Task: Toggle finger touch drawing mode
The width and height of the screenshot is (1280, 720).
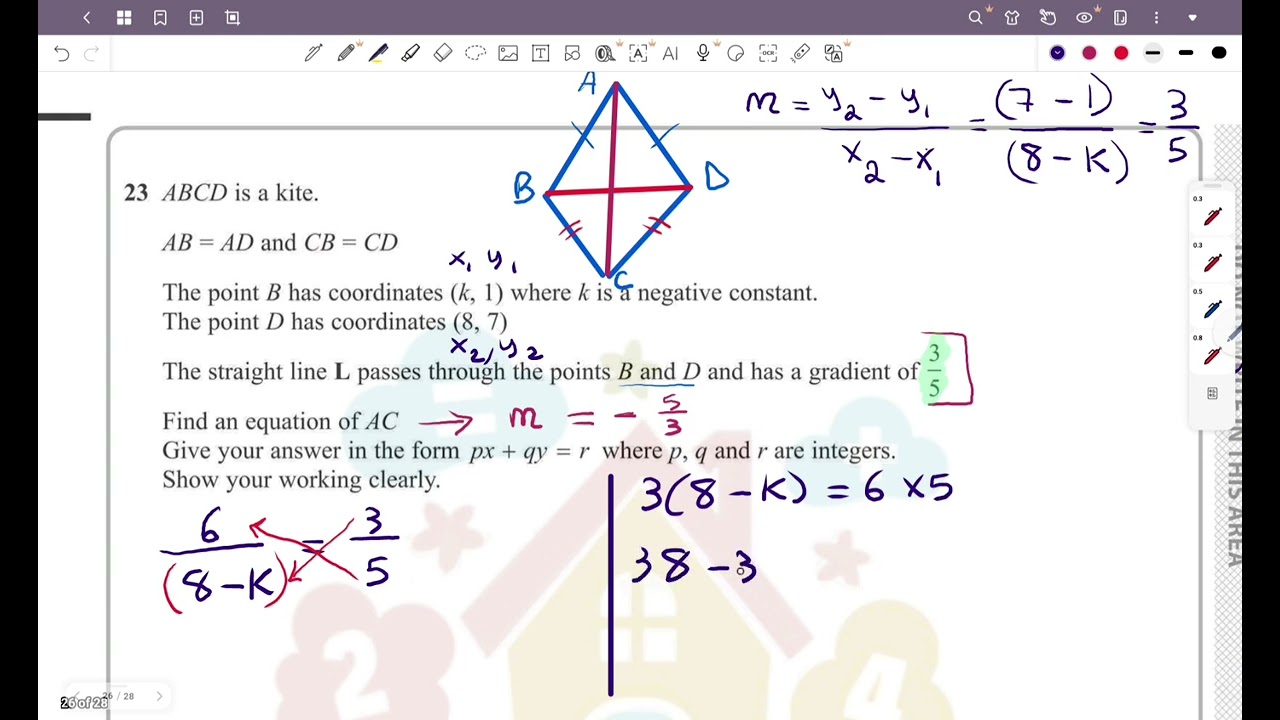Action: 1047,17
